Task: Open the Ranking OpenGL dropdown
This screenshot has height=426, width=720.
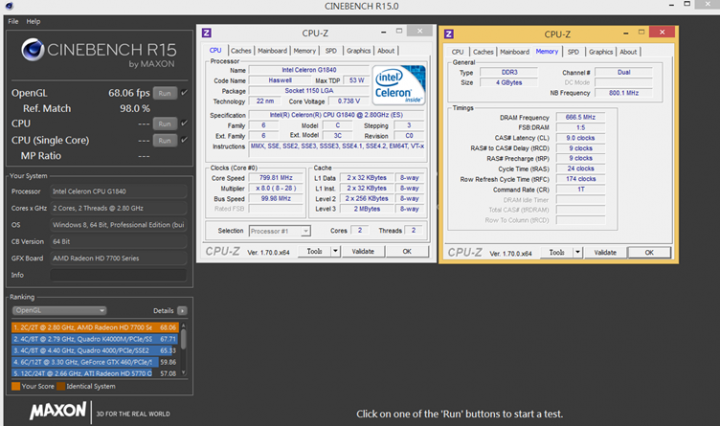Action: pyautogui.click(x=59, y=310)
